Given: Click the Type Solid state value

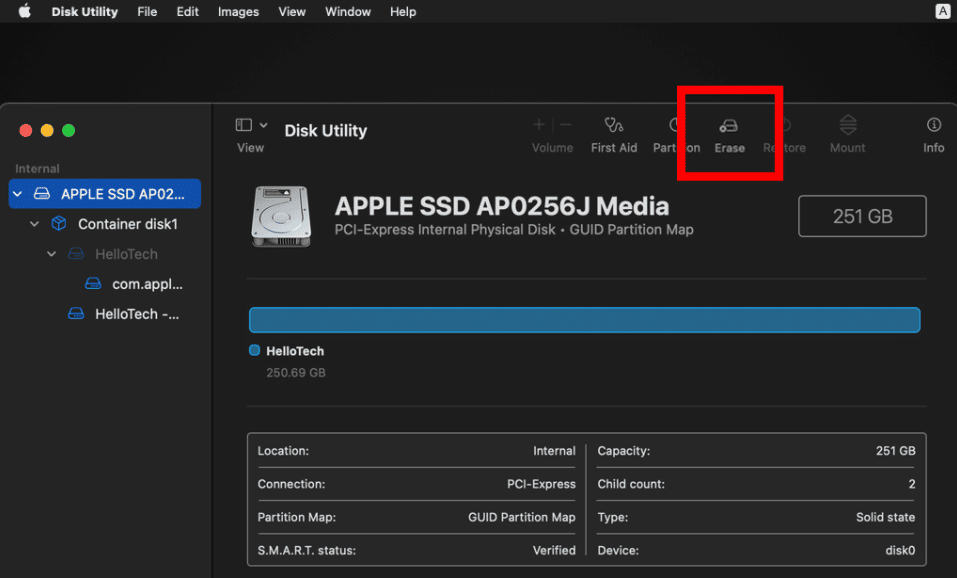Looking at the screenshot, I should point(886,517).
